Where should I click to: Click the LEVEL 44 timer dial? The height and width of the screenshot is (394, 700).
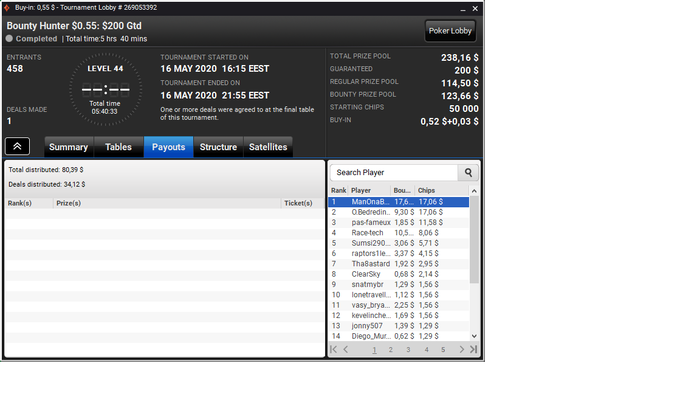105,89
